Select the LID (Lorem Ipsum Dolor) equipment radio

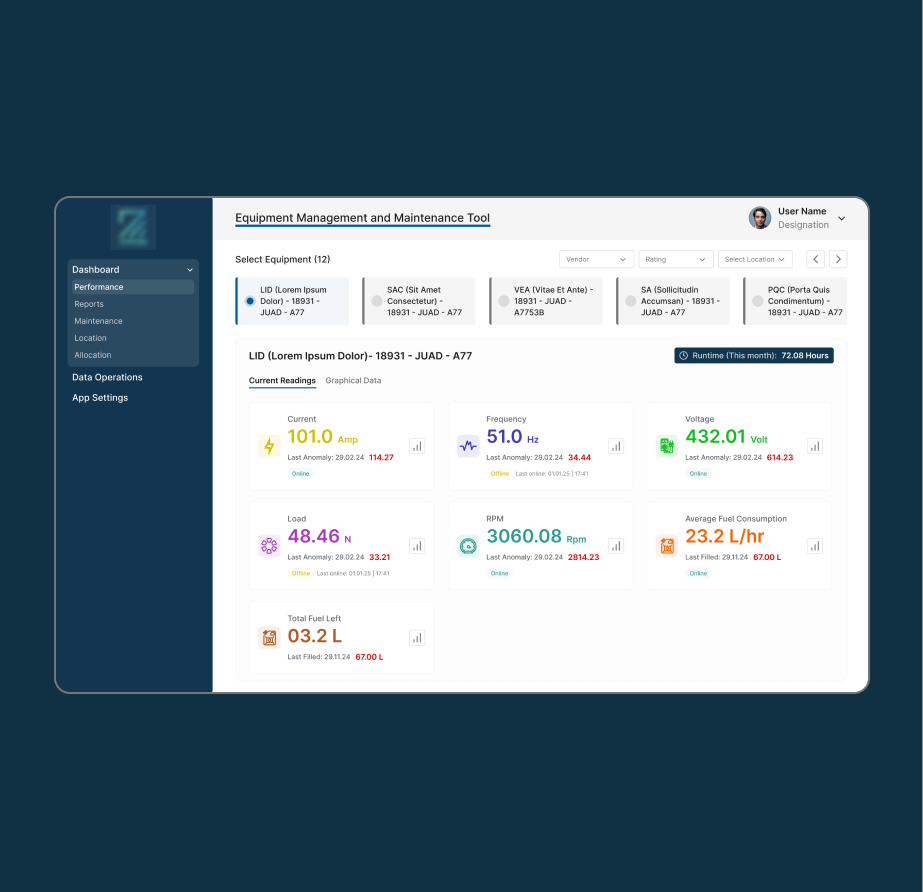coord(250,301)
